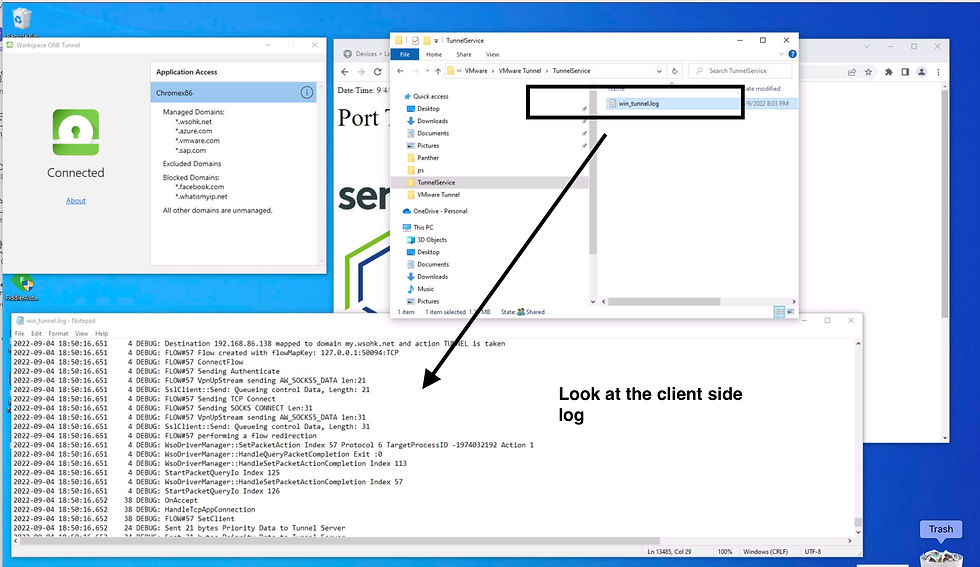The image size is (980, 567).
Task: Click the 100% zoom status entry in Notepad
Action: point(724,551)
